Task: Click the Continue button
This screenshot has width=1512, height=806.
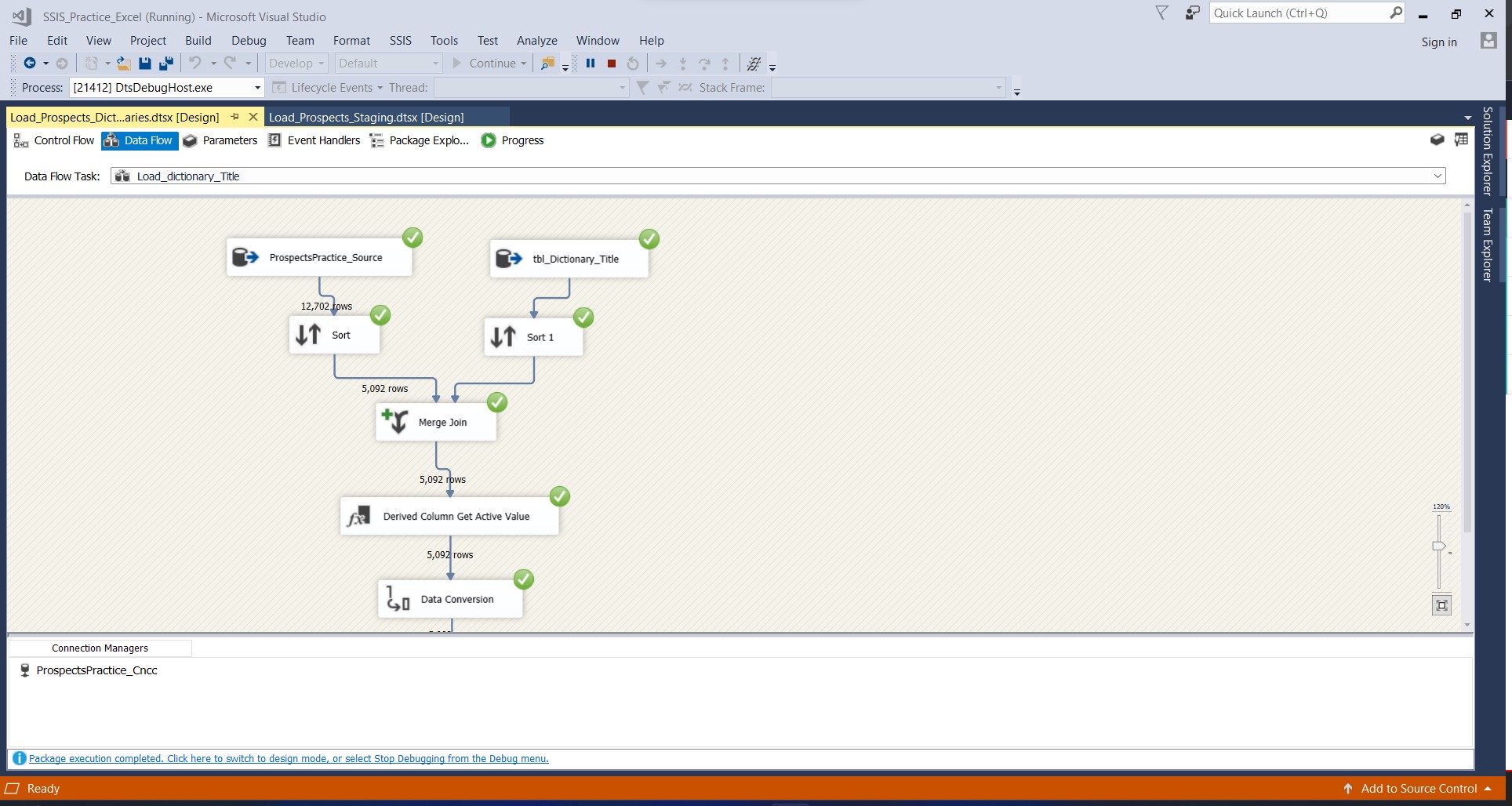Action: tap(485, 64)
